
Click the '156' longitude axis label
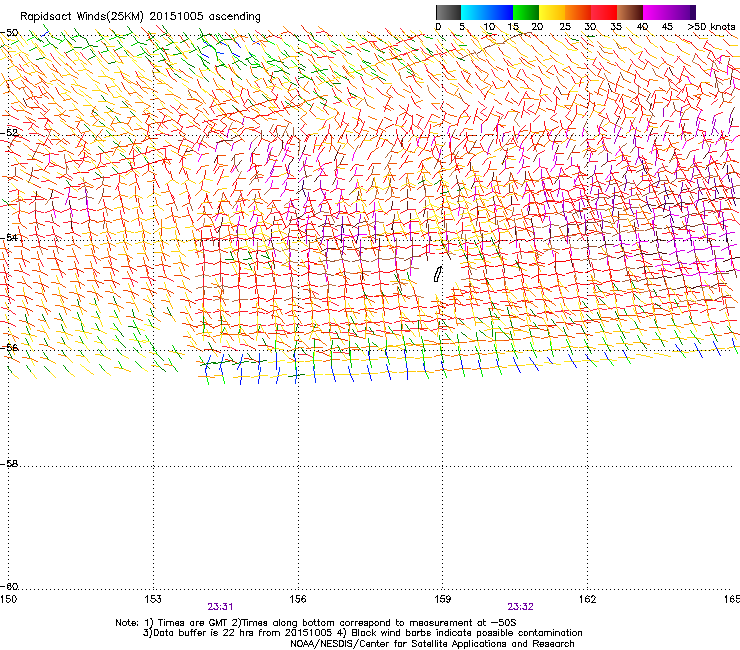[x=298, y=599]
